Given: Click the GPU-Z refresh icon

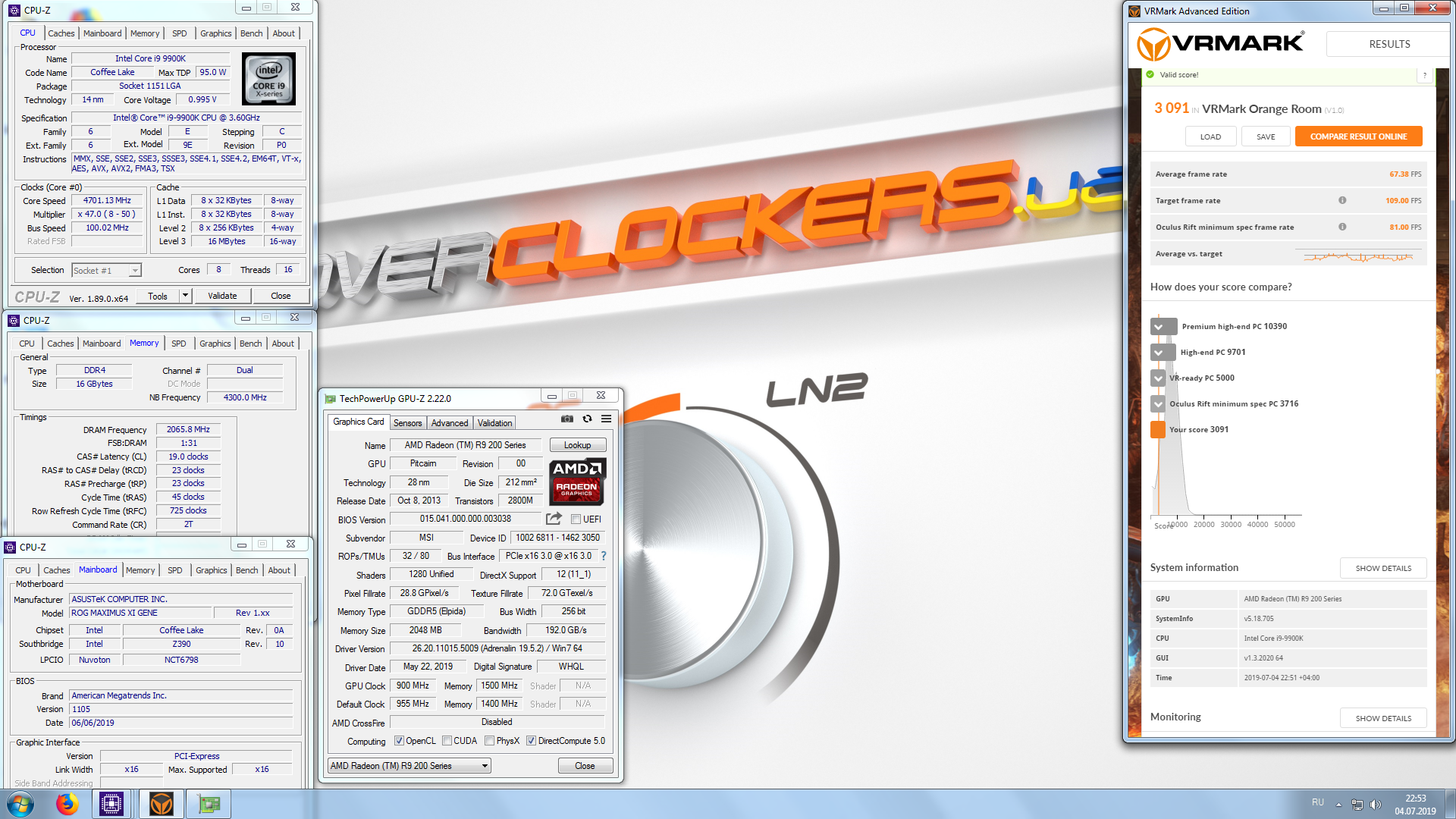Looking at the screenshot, I should coord(587,419).
